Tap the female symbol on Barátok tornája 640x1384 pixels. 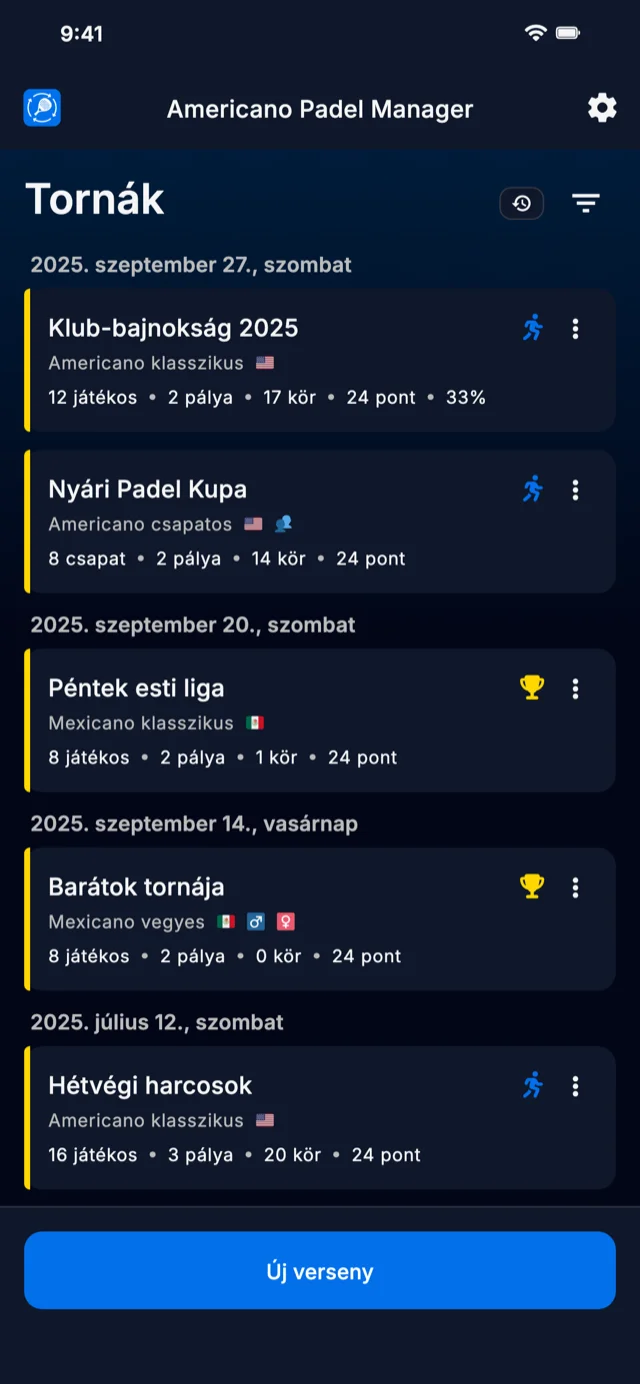click(x=286, y=922)
